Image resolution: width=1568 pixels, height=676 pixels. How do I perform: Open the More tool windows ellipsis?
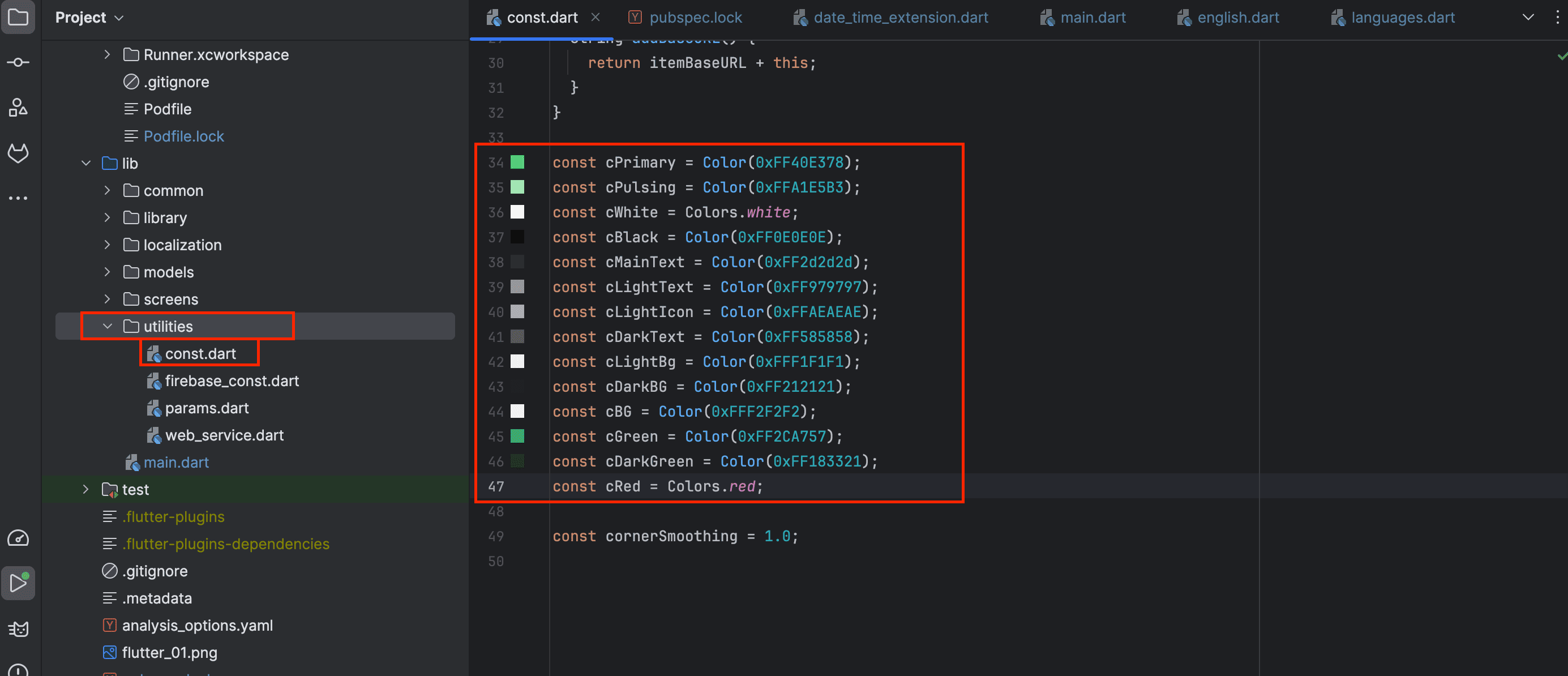tap(18, 198)
